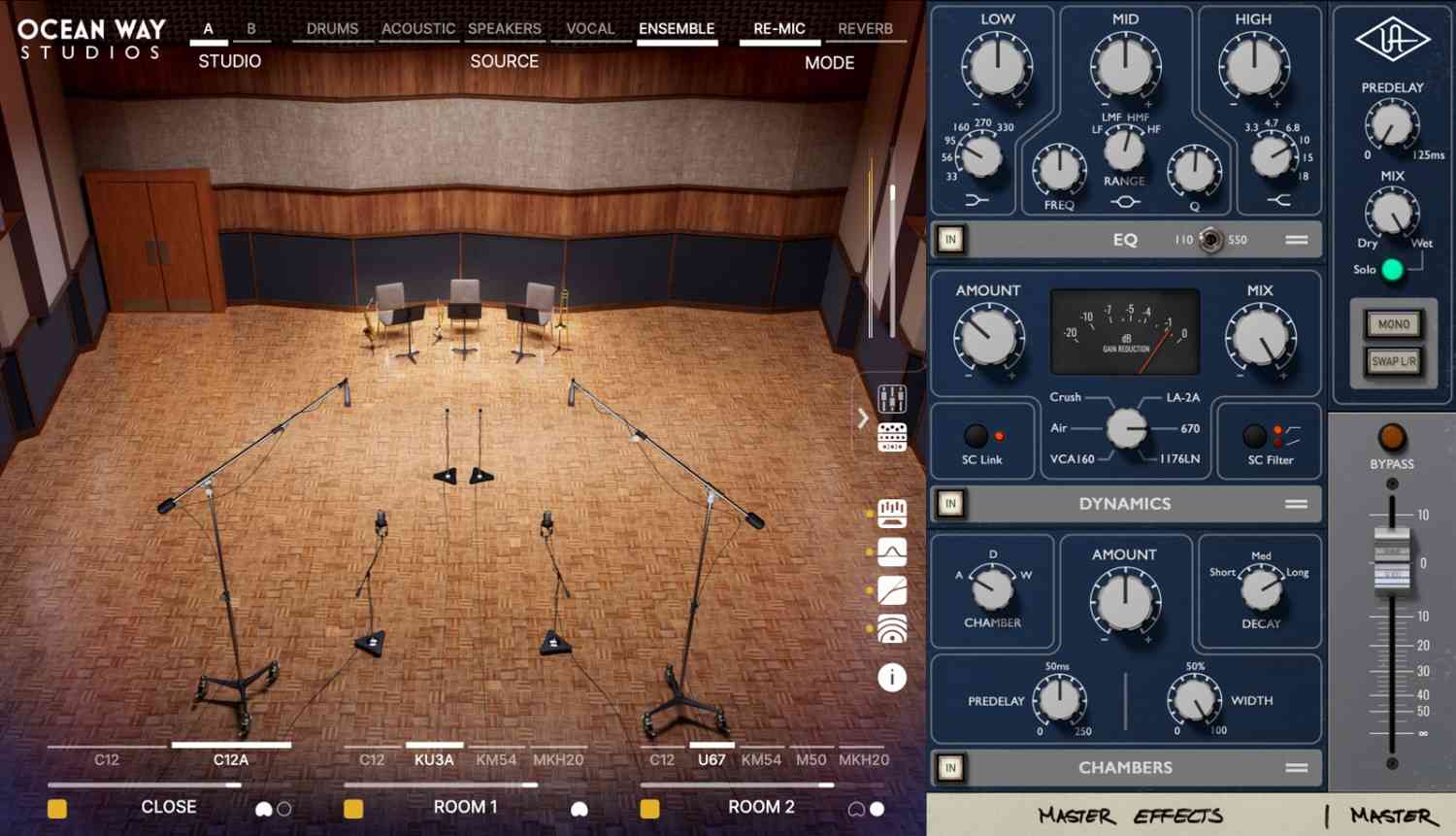Select the U67 microphone for Room 2

pos(711,759)
